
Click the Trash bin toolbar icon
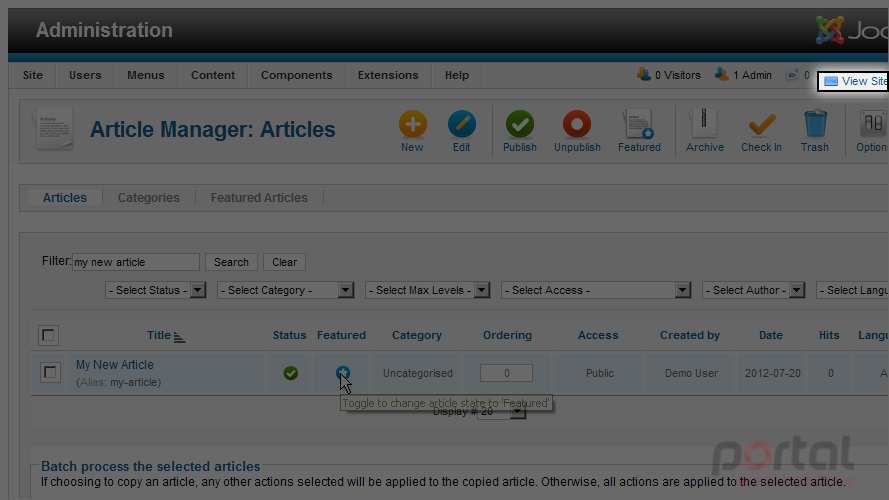(x=815, y=124)
